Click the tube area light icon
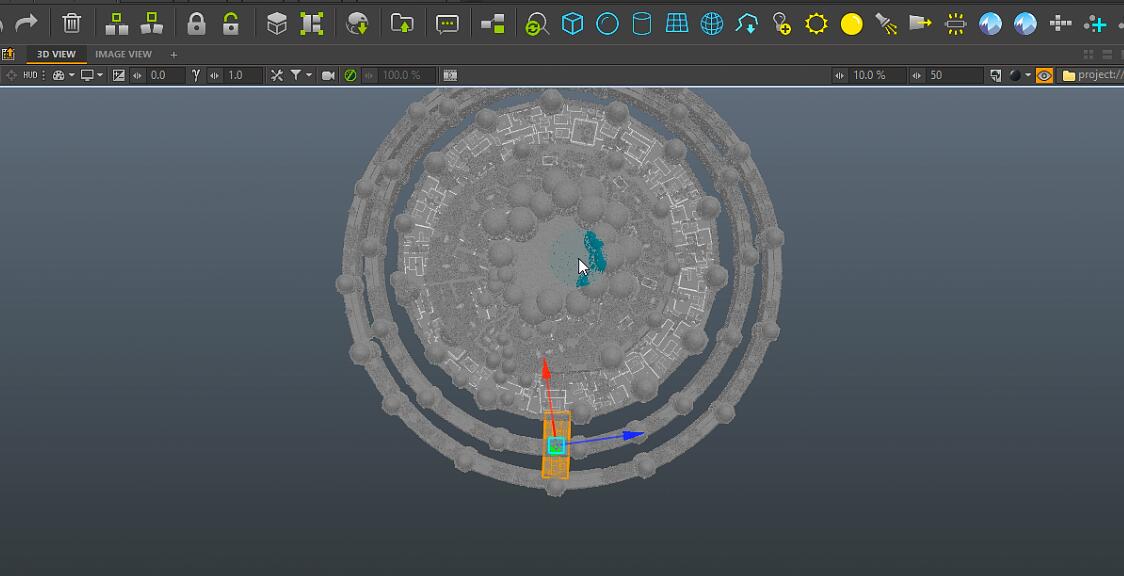This screenshot has height=576, width=1124. pos(956,24)
